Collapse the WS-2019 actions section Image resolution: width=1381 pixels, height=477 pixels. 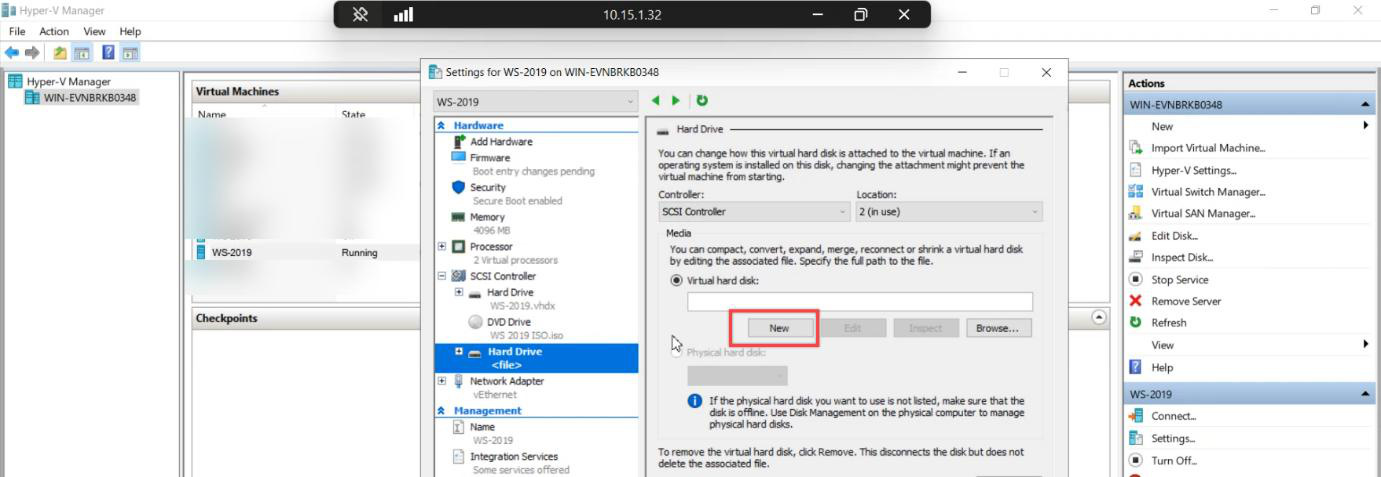(1365, 395)
